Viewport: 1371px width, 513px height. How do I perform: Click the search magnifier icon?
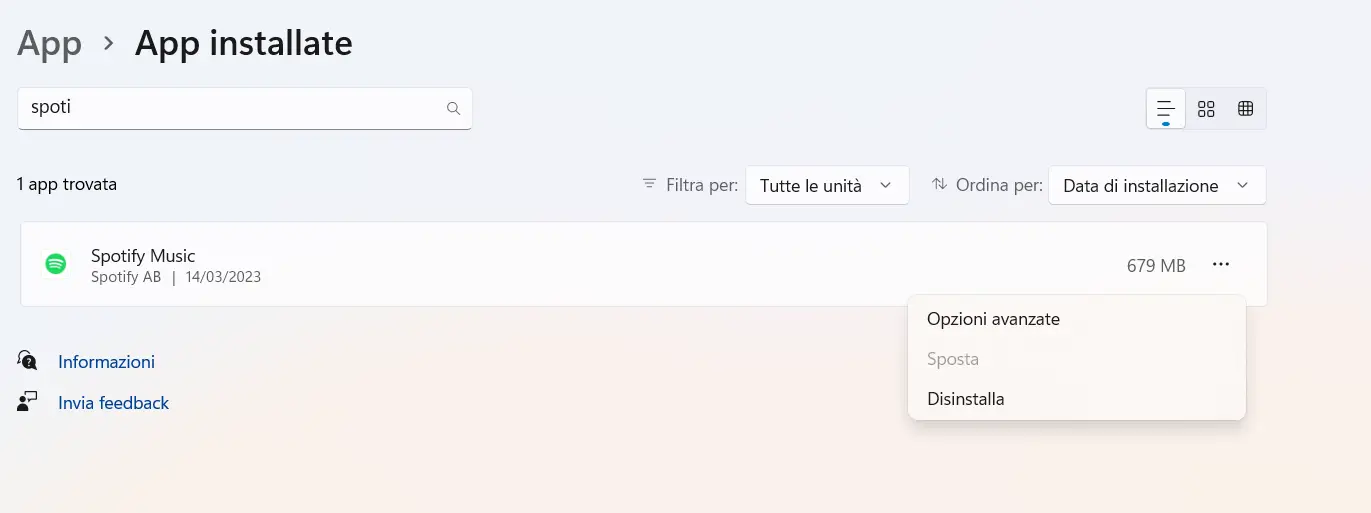453,108
